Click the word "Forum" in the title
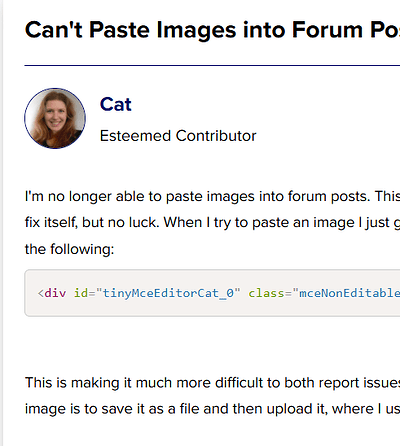The height and width of the screenshot is (446, 400). click(327, 30)
